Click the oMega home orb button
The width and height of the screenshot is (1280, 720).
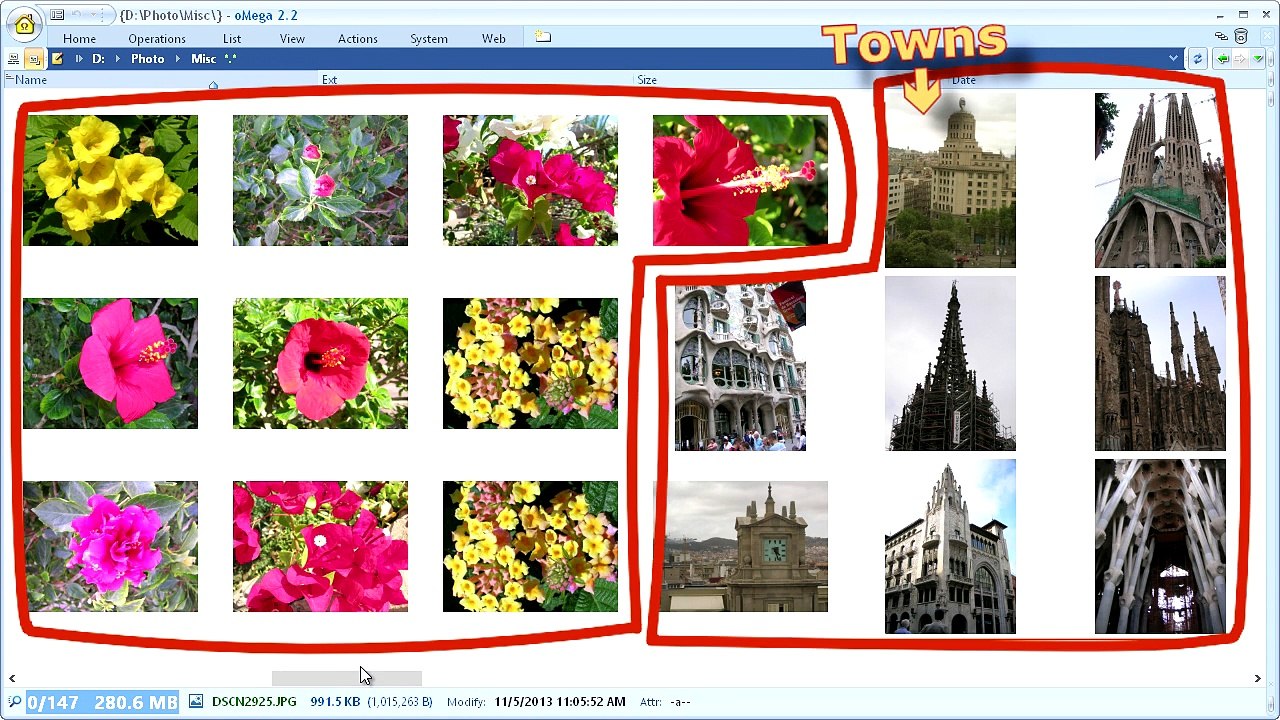point(24,25)
